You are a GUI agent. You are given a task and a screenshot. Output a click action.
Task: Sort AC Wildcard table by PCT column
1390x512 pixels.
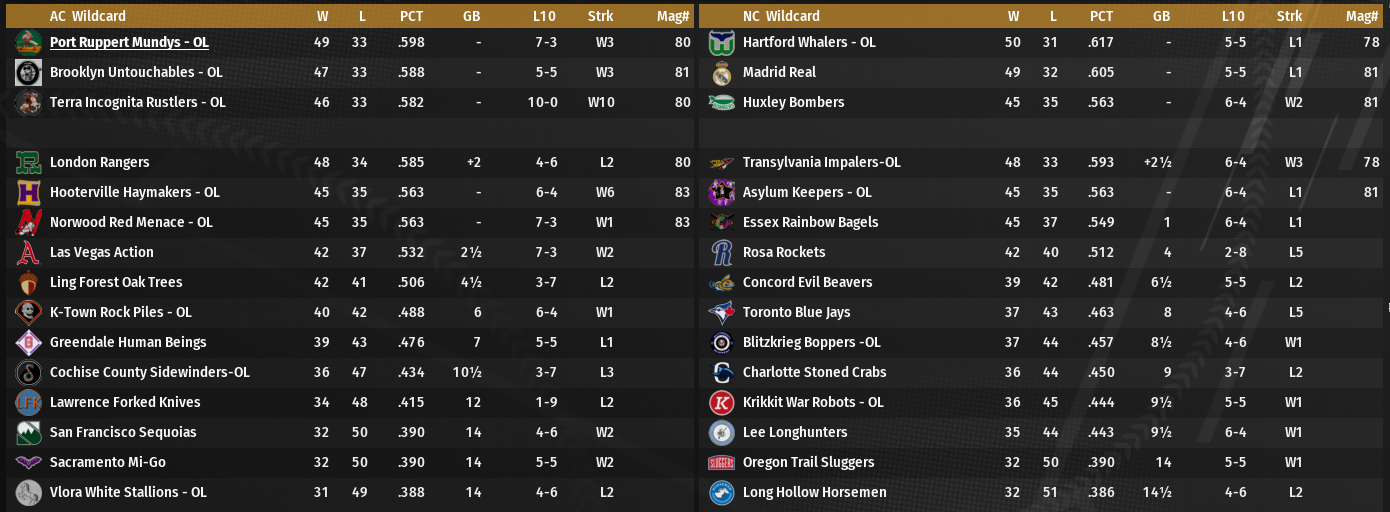tap(411, 16)
